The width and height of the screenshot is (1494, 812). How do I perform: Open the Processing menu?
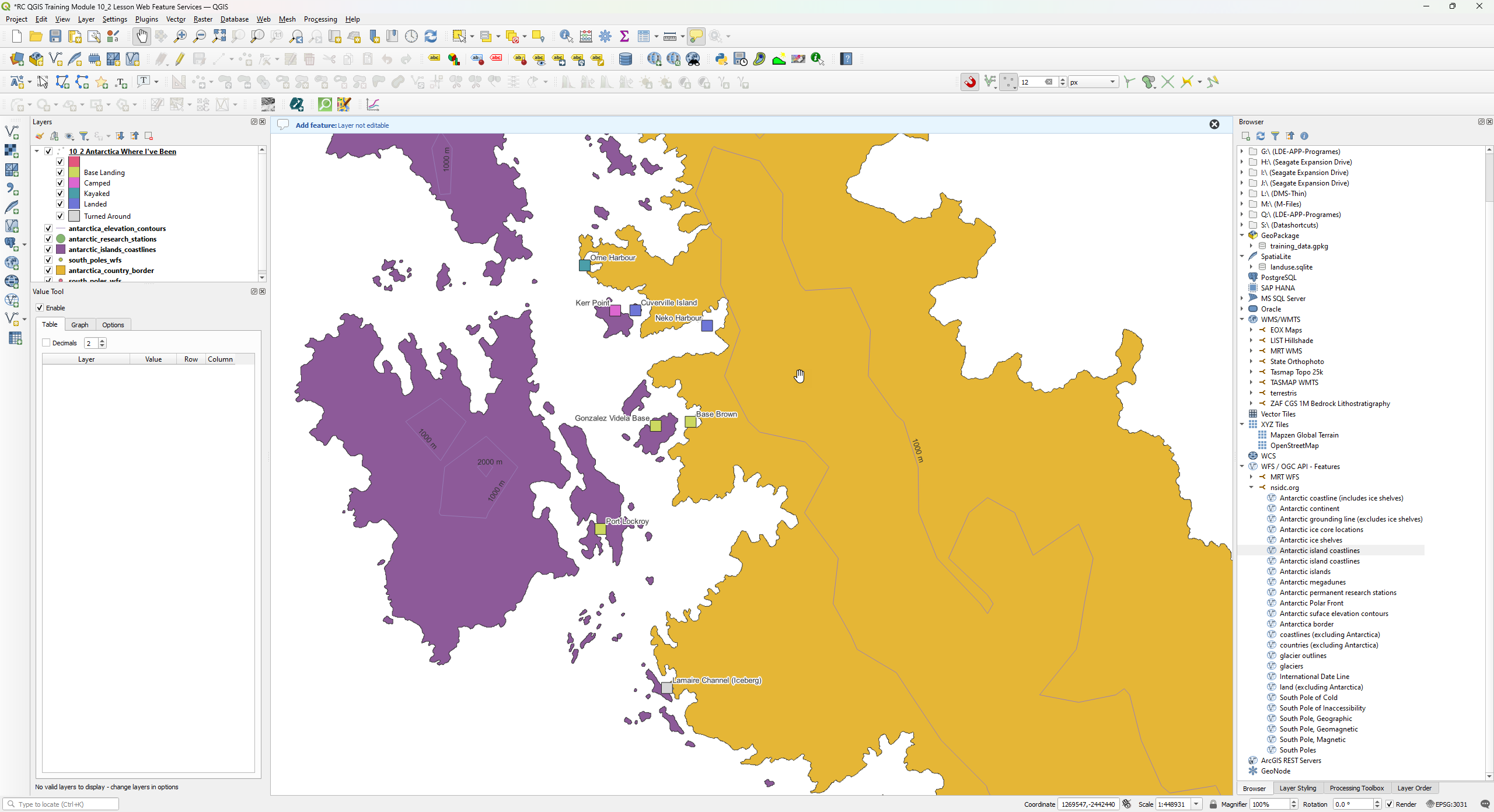pos(320,19)
